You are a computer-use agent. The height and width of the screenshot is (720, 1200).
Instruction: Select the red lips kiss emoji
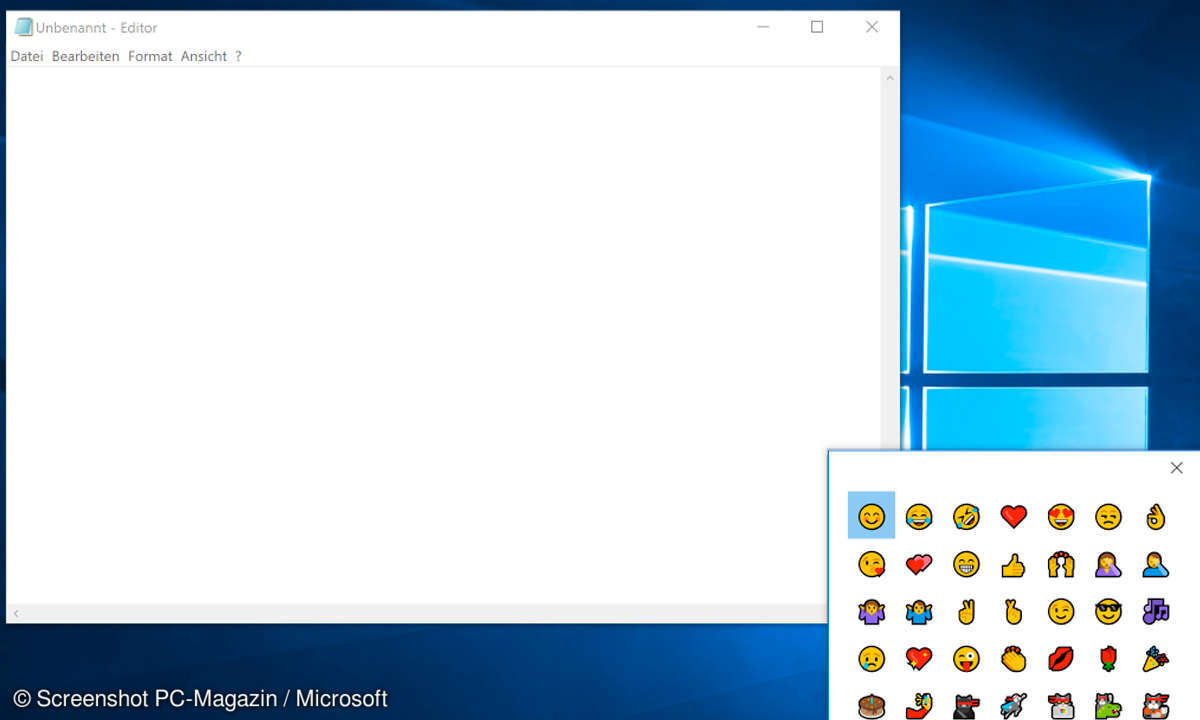pyautogui.click(x=1061, y=658)
